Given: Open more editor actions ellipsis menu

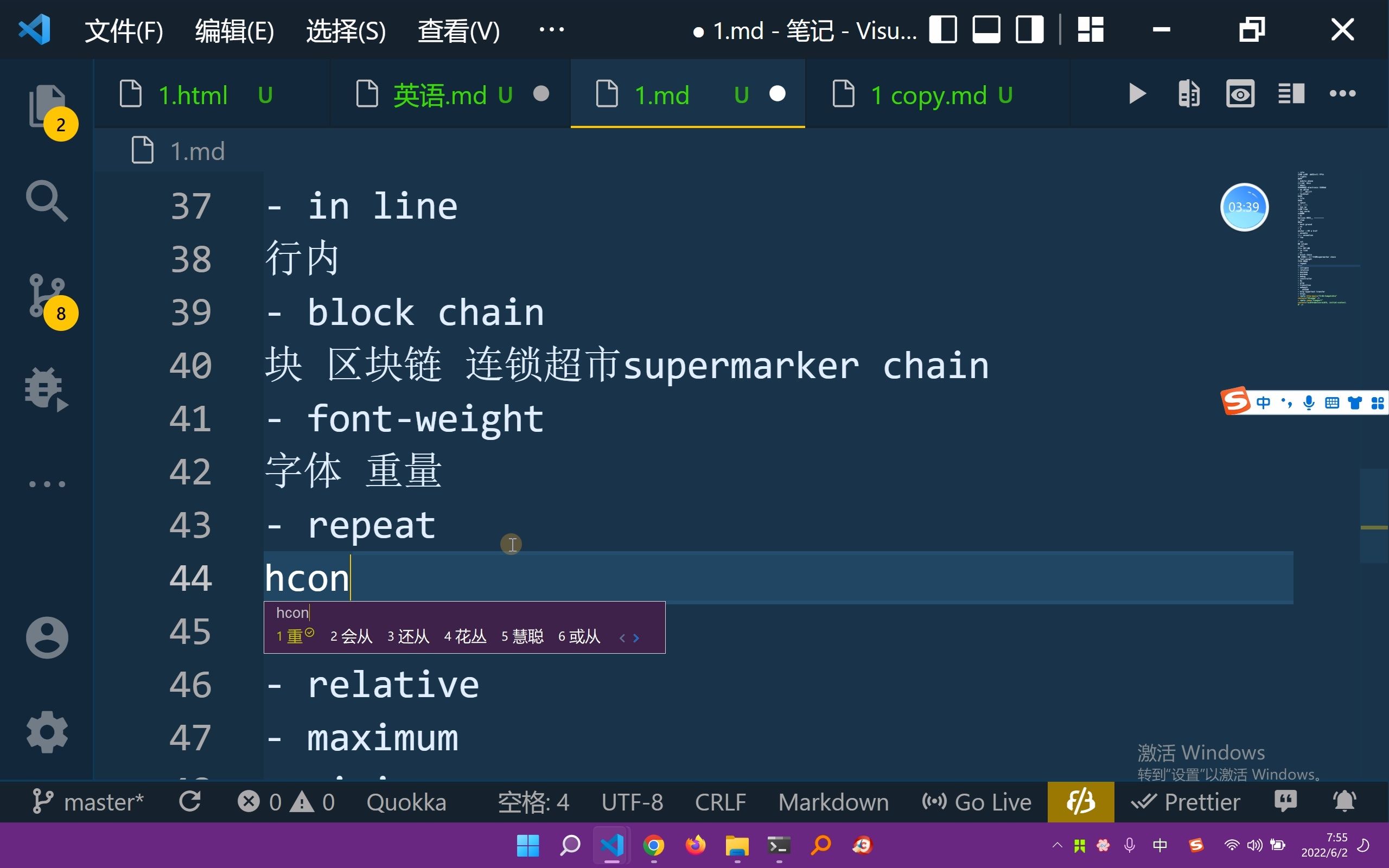Looking at the screenshot, I should (1342, 93).
